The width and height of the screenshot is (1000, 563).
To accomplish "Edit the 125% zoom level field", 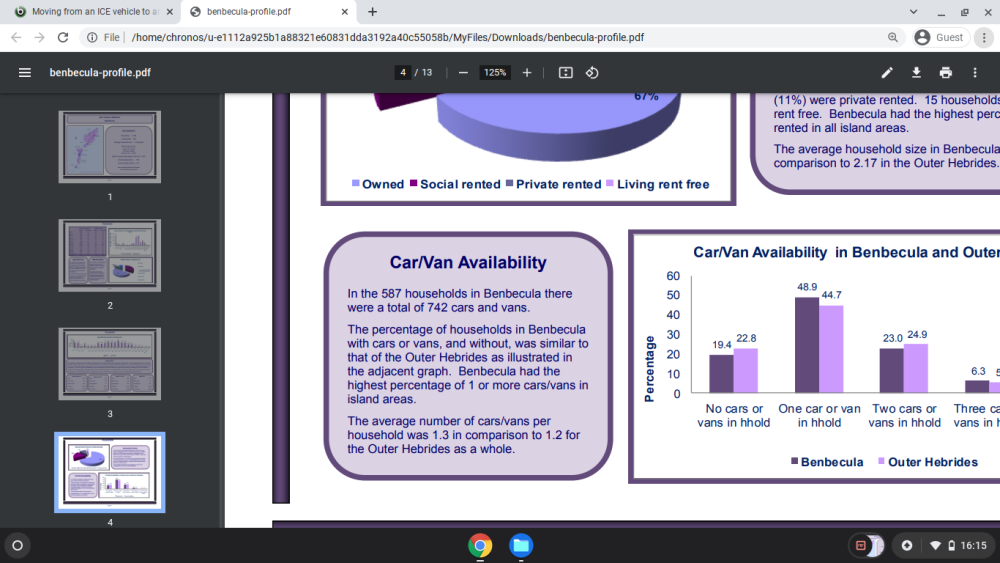I will [495, 73].
